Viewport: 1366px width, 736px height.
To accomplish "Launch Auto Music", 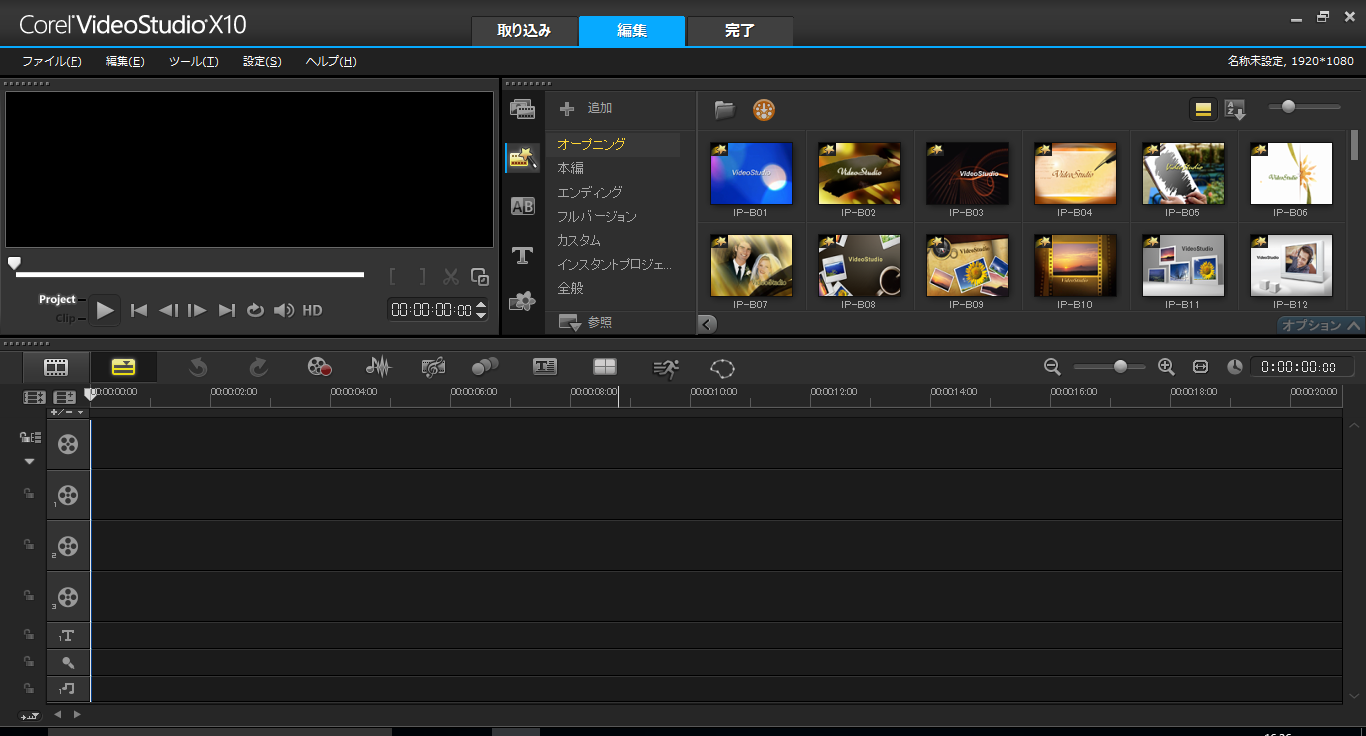I will point(433,367).
